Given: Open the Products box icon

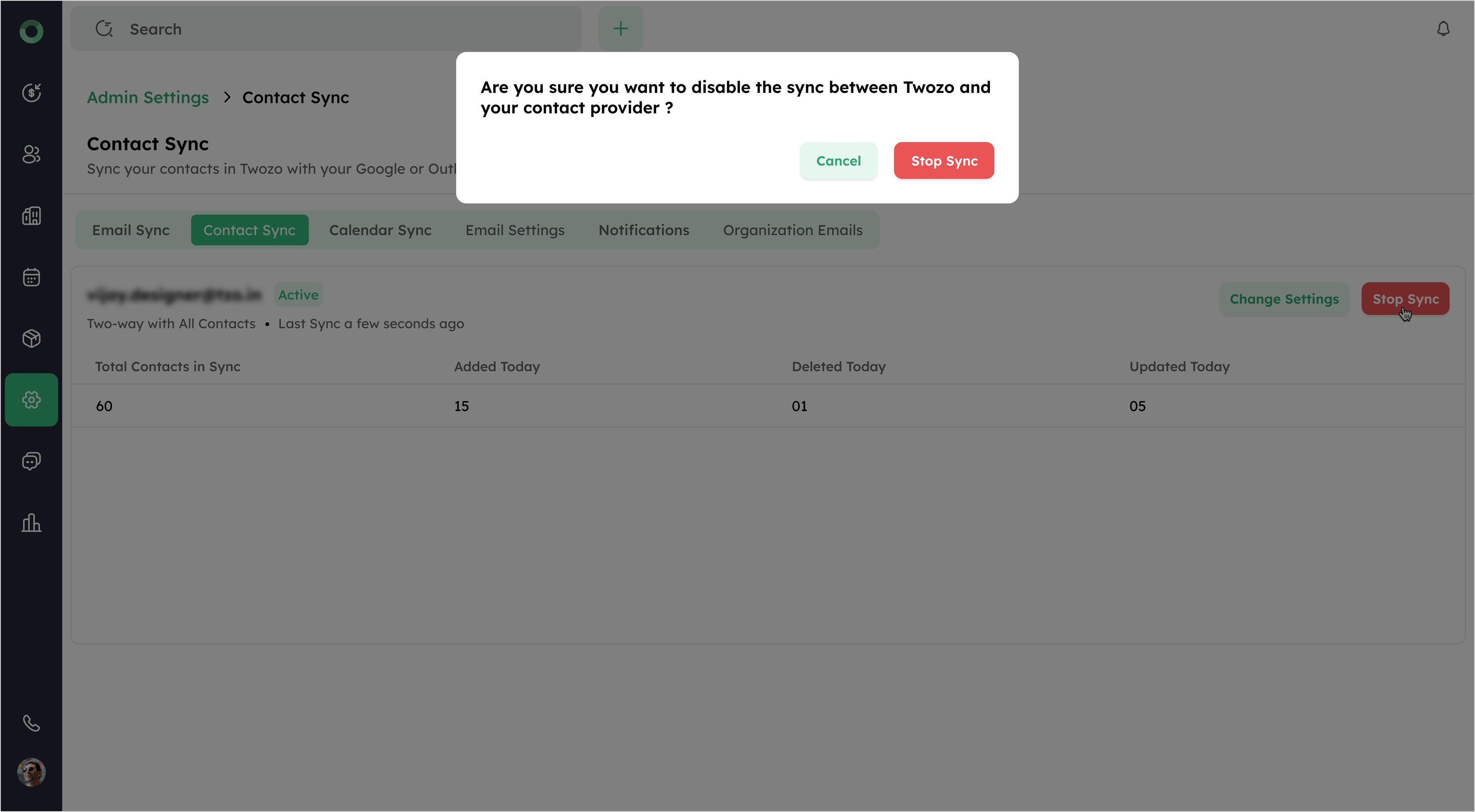Looking at the screenshot, I should pos(32,338).
